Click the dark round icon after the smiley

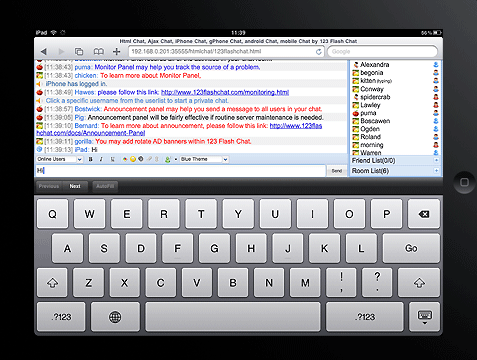pos(141,159)
